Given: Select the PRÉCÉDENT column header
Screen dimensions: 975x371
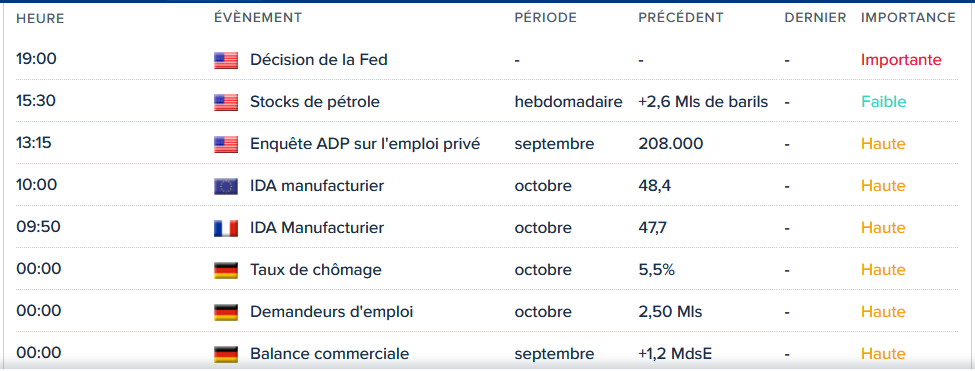Looking at the screenshot, I should (681, 18).
